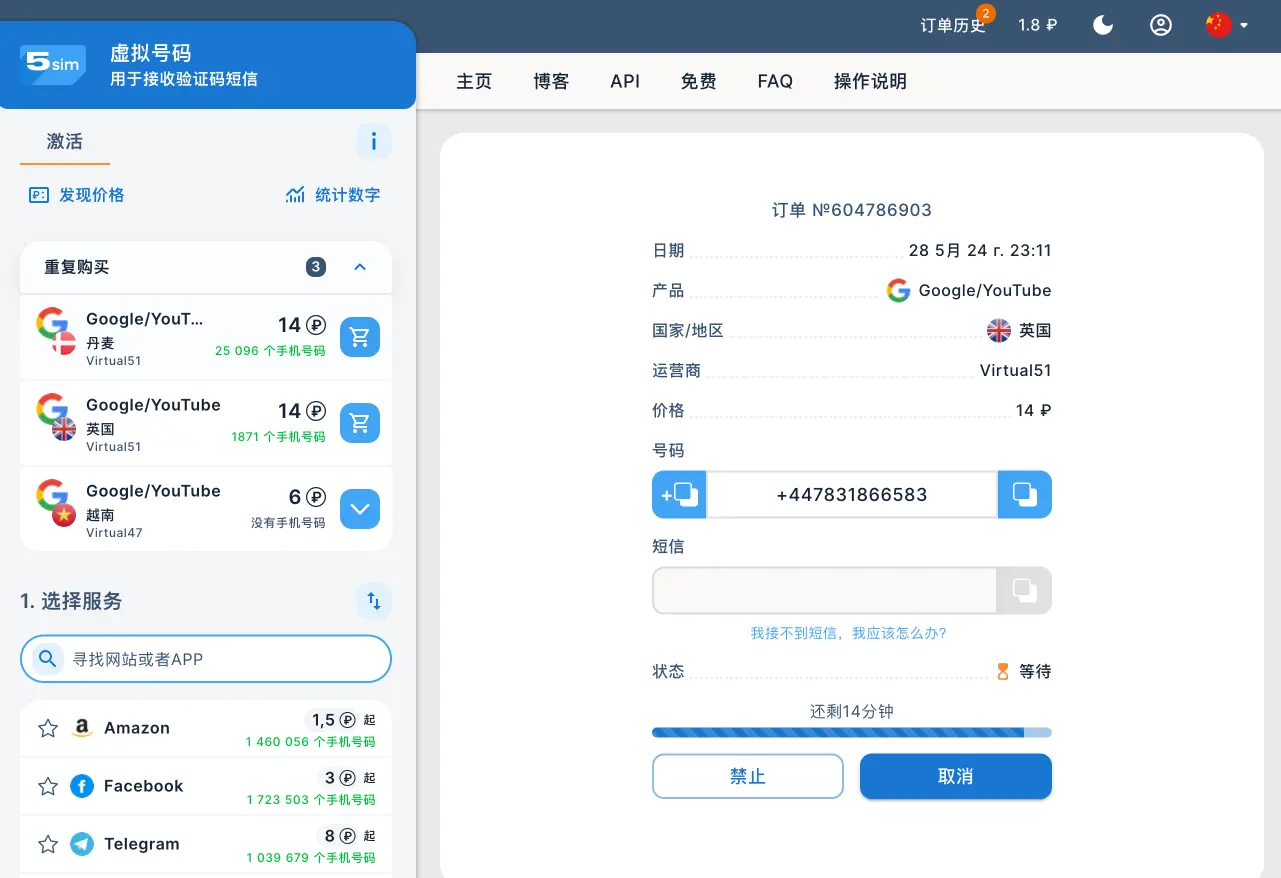Image resolution: width=1281 pixels, height=878 pixels.
Task: Open the language selector with Chinese flag
Action: [1227, 25]
